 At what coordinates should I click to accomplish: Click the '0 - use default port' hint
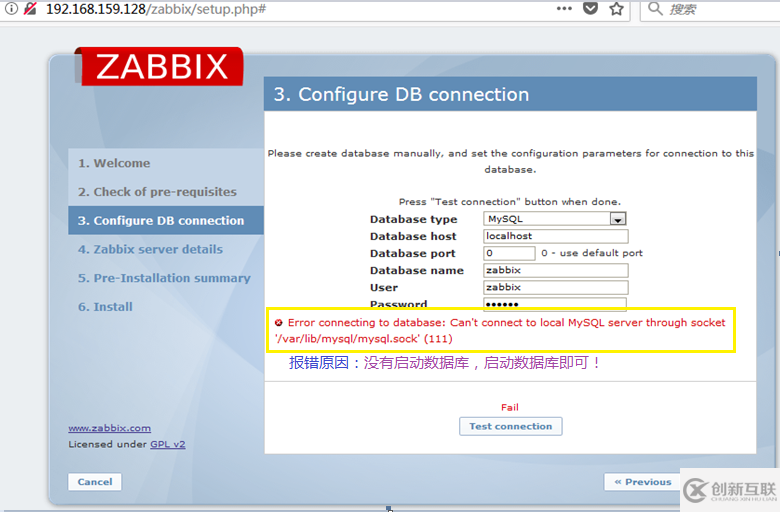pyautogui.click(x=592, y=253)
